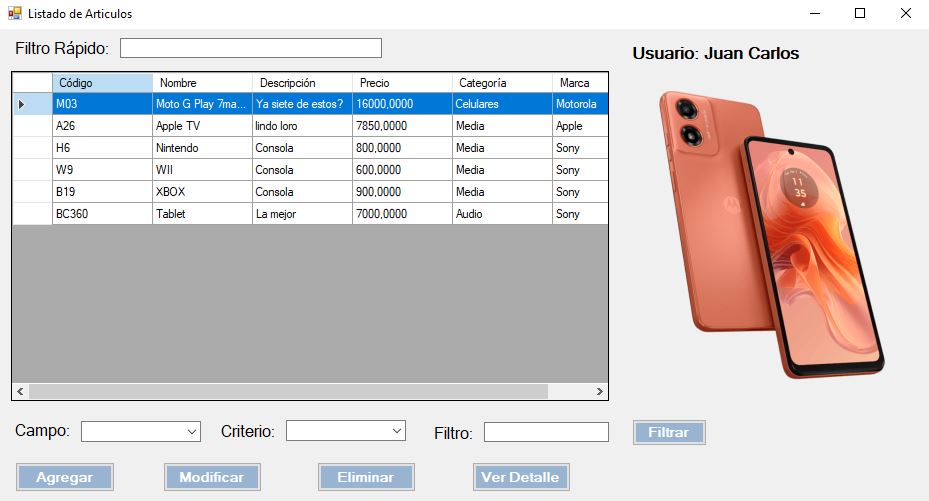Viewport: 929px width, 501px height.
Task: Open the Campo dropdown
Action: click(x=141, y=431)
